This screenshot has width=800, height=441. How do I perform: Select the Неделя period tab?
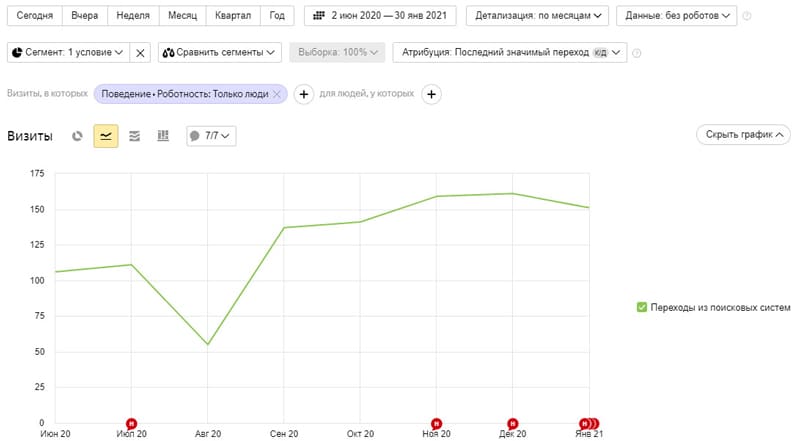(133, 16)
